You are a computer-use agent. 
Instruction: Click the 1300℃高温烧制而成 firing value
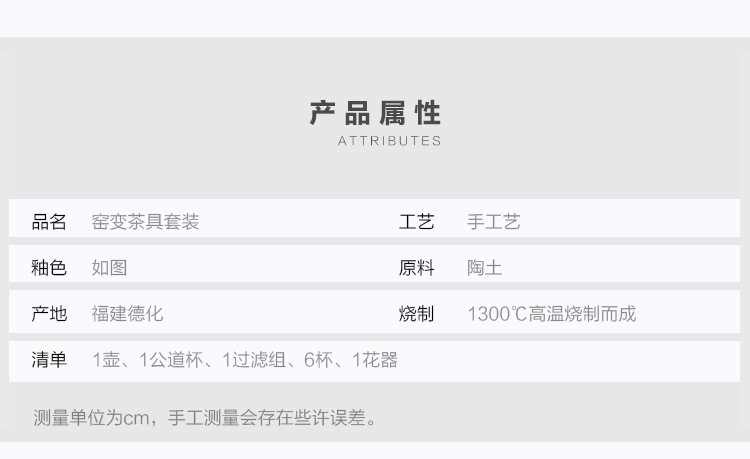tap(551, 314)
